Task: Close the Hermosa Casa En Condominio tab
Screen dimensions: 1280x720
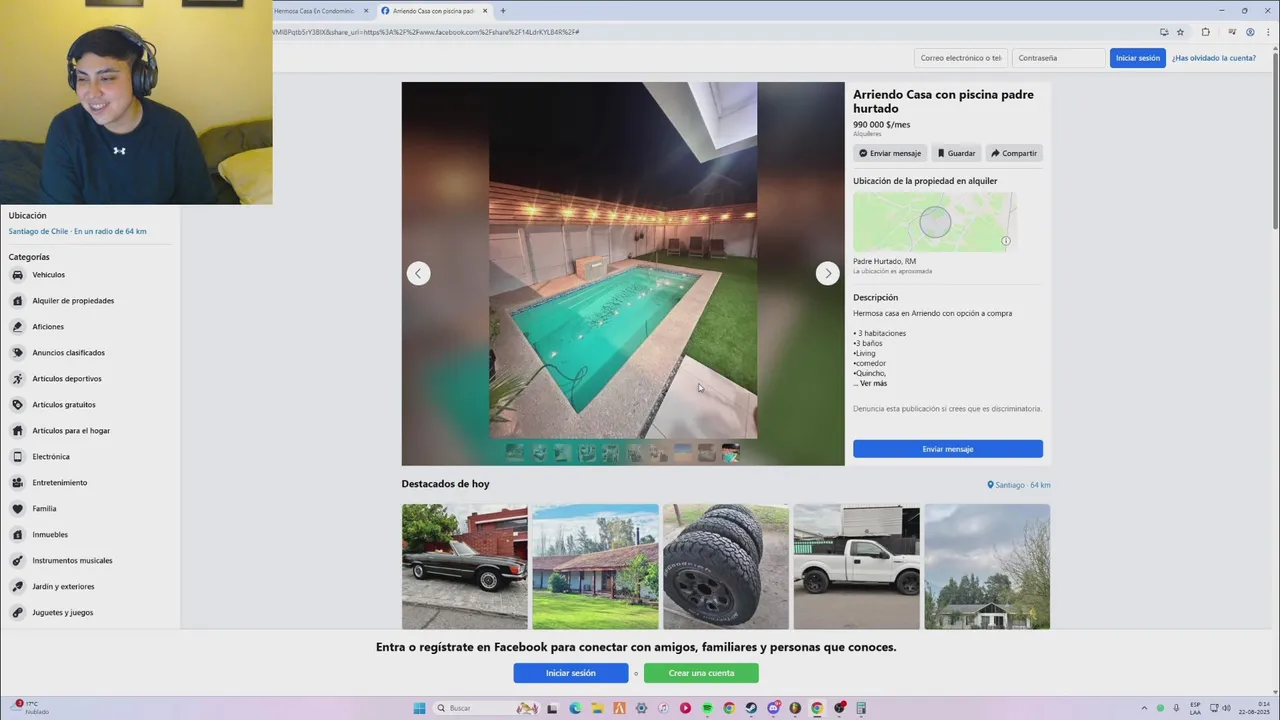Action: [x=366, y=11]
